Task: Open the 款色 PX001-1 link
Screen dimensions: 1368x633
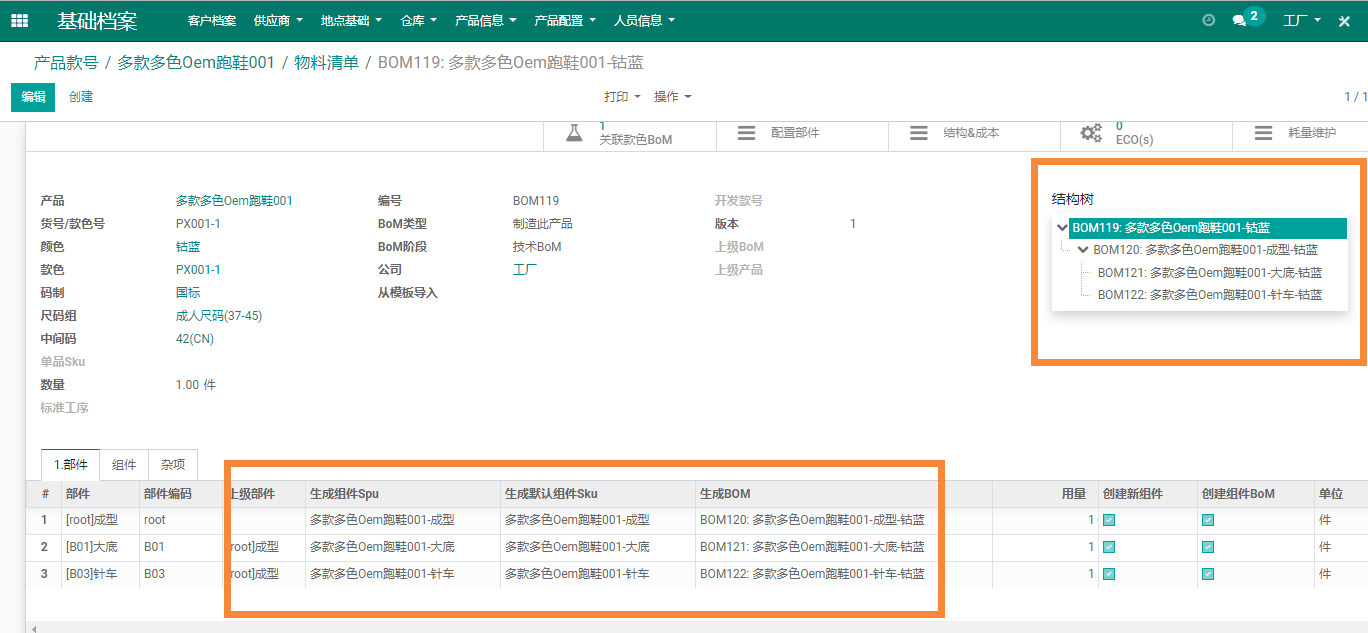Action: tap(198, 270)
